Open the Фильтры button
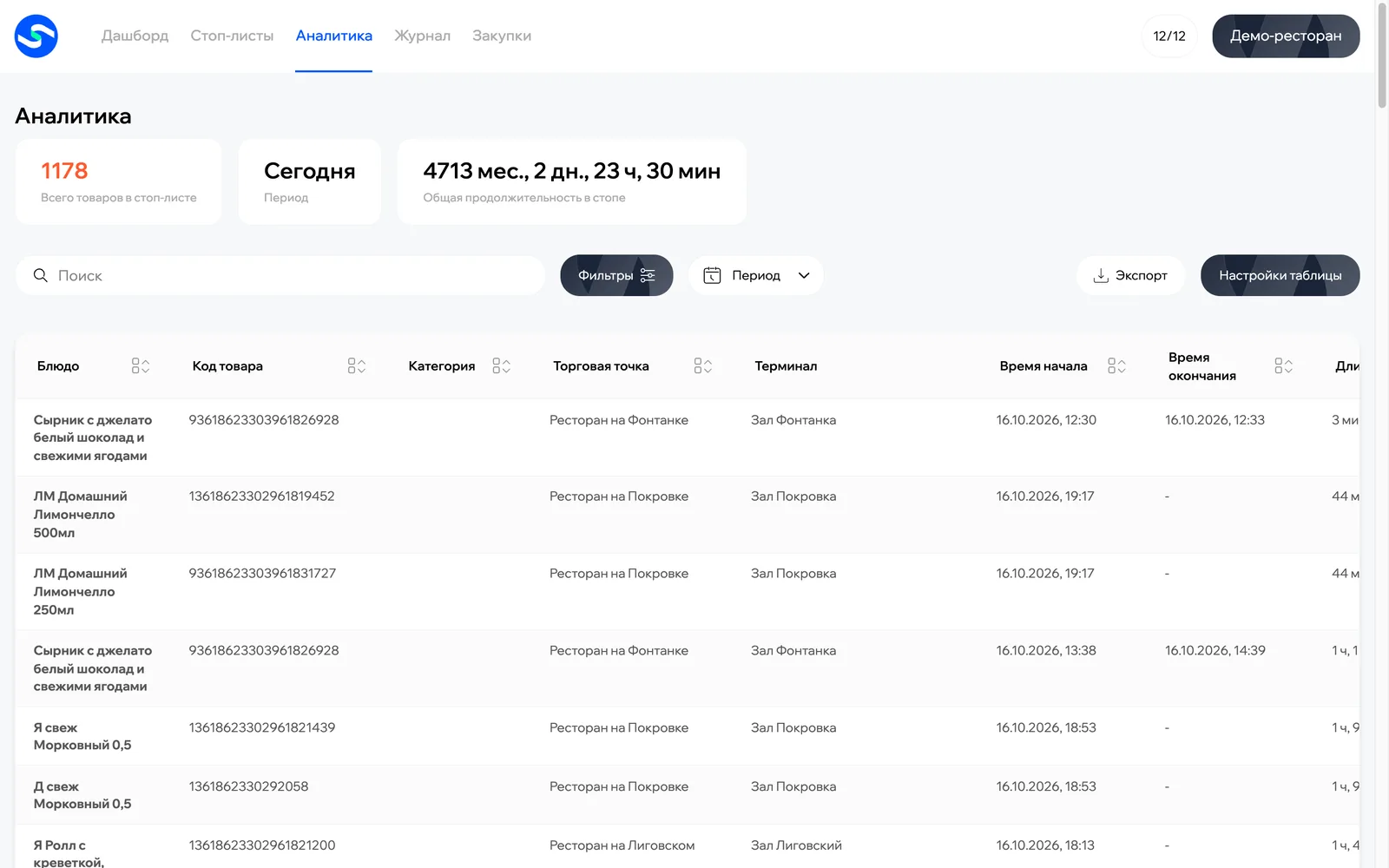The height and width of the screenshot is (868, 1389). click(x=616, y=275)
